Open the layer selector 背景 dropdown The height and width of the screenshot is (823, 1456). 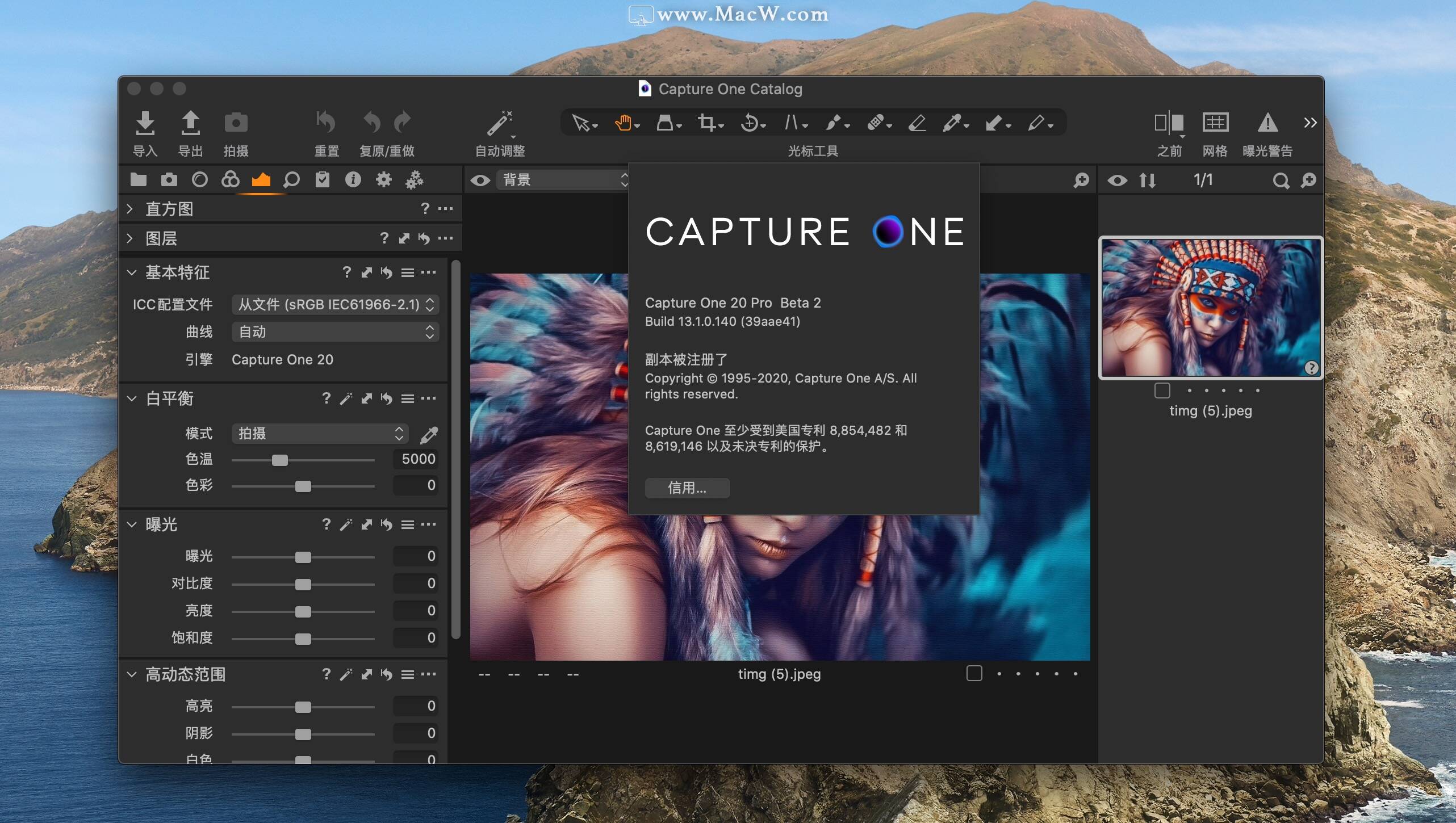point(563,180)
